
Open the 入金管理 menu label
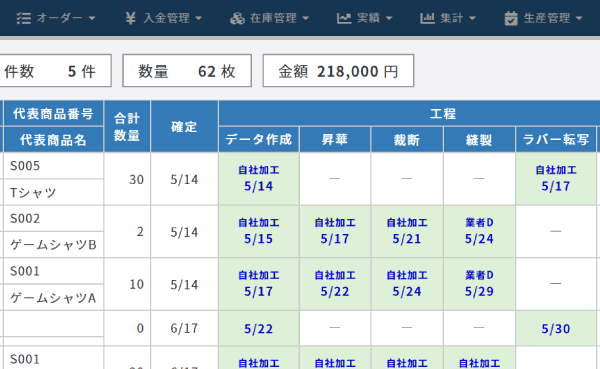pyautogui.click(x=166, y=18)
